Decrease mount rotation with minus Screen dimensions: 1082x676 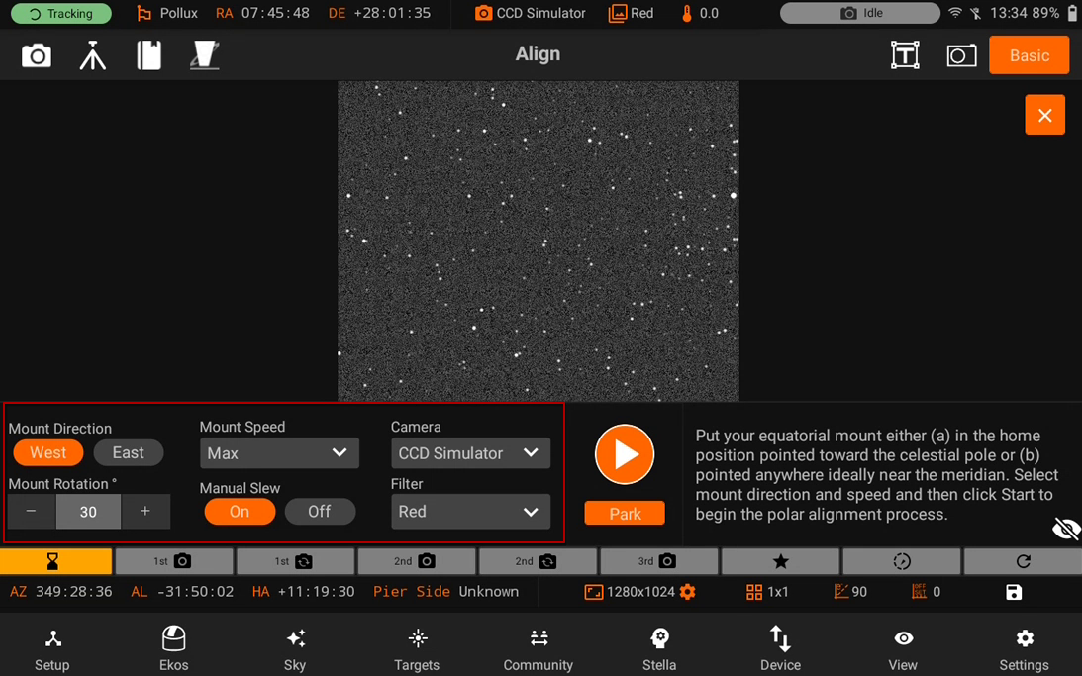(x=32, y=512)
